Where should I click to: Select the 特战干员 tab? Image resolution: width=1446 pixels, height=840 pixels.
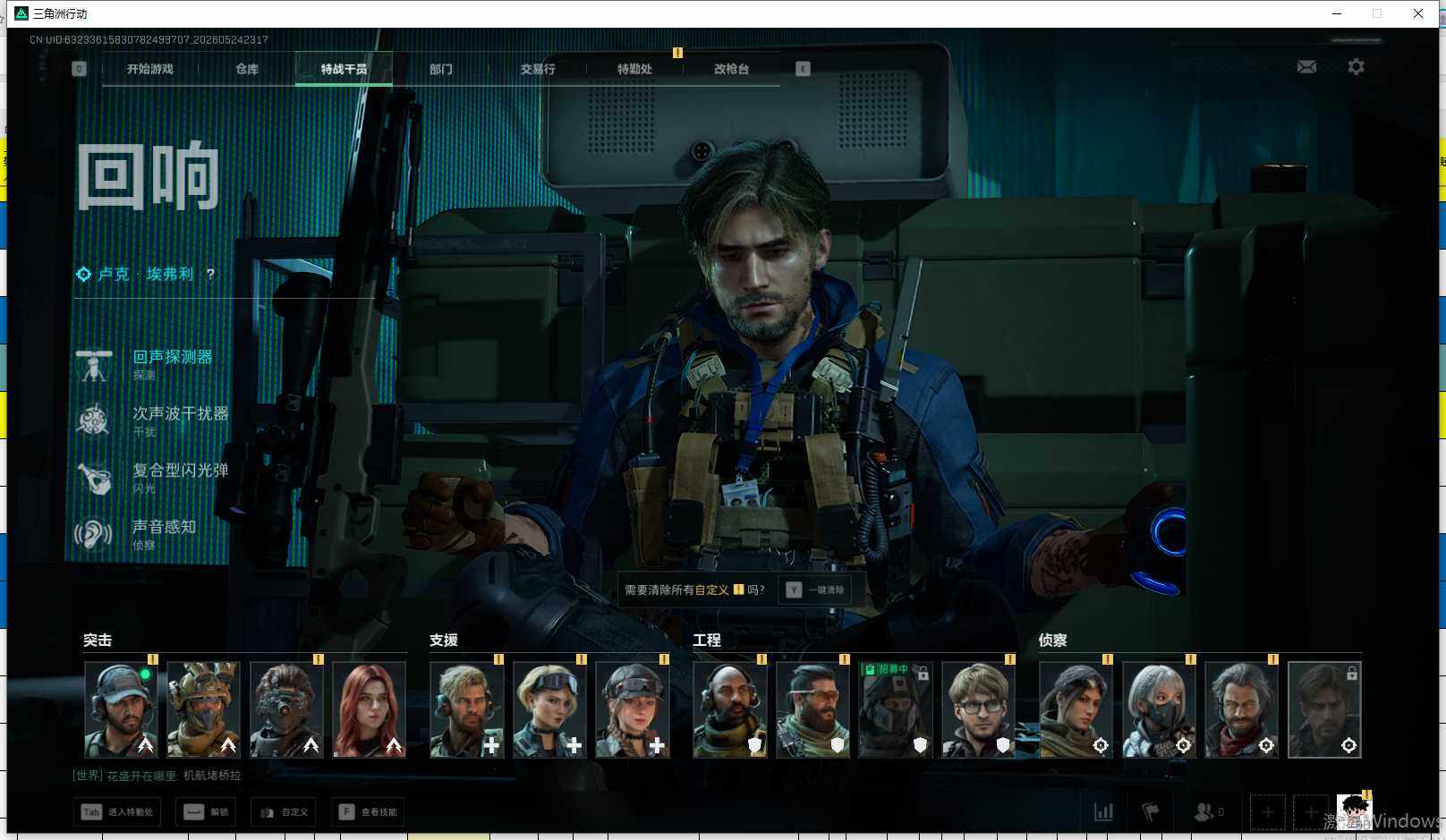click(x=344, y=69)
